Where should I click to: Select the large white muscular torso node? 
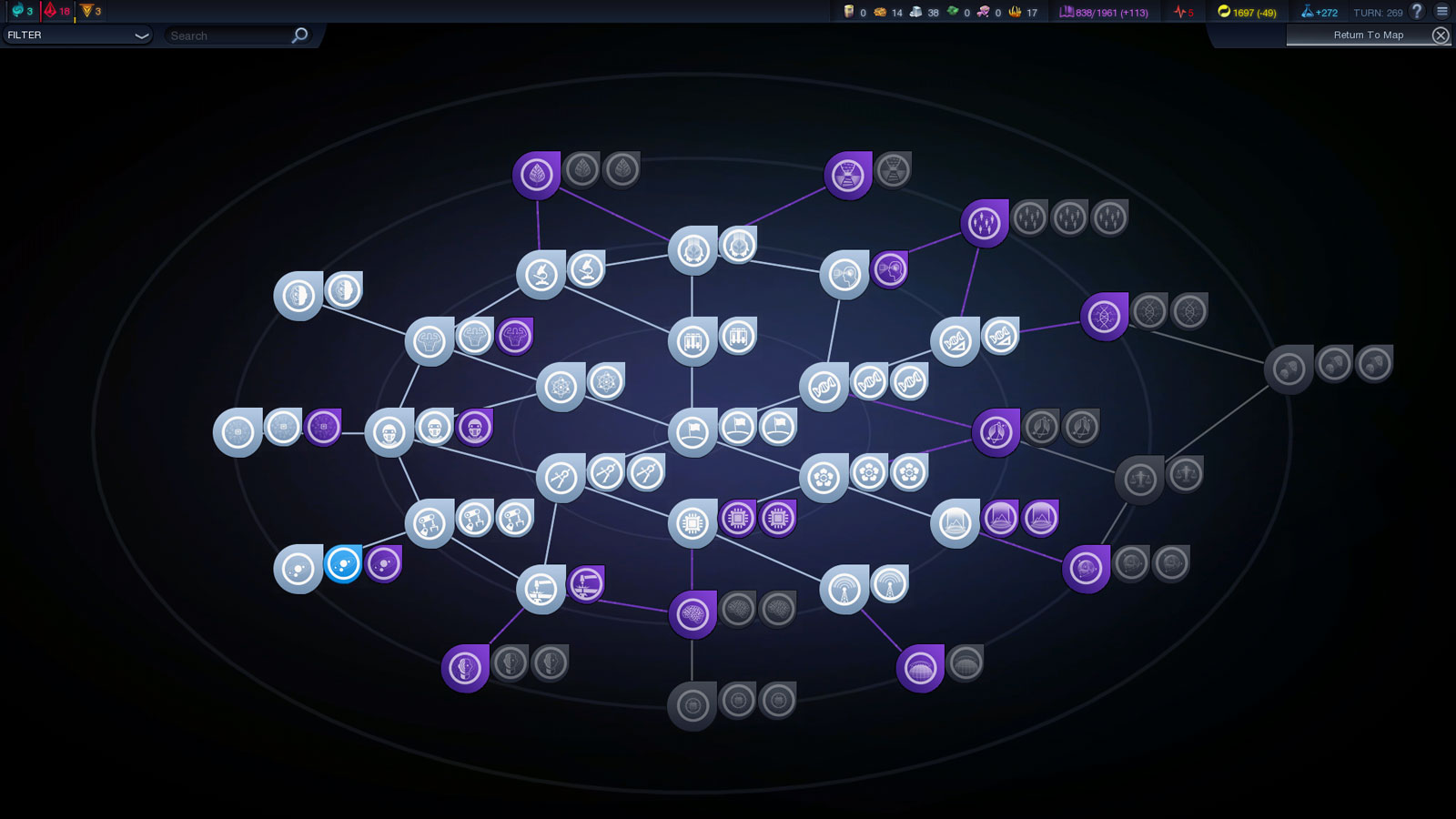[430, 341]
